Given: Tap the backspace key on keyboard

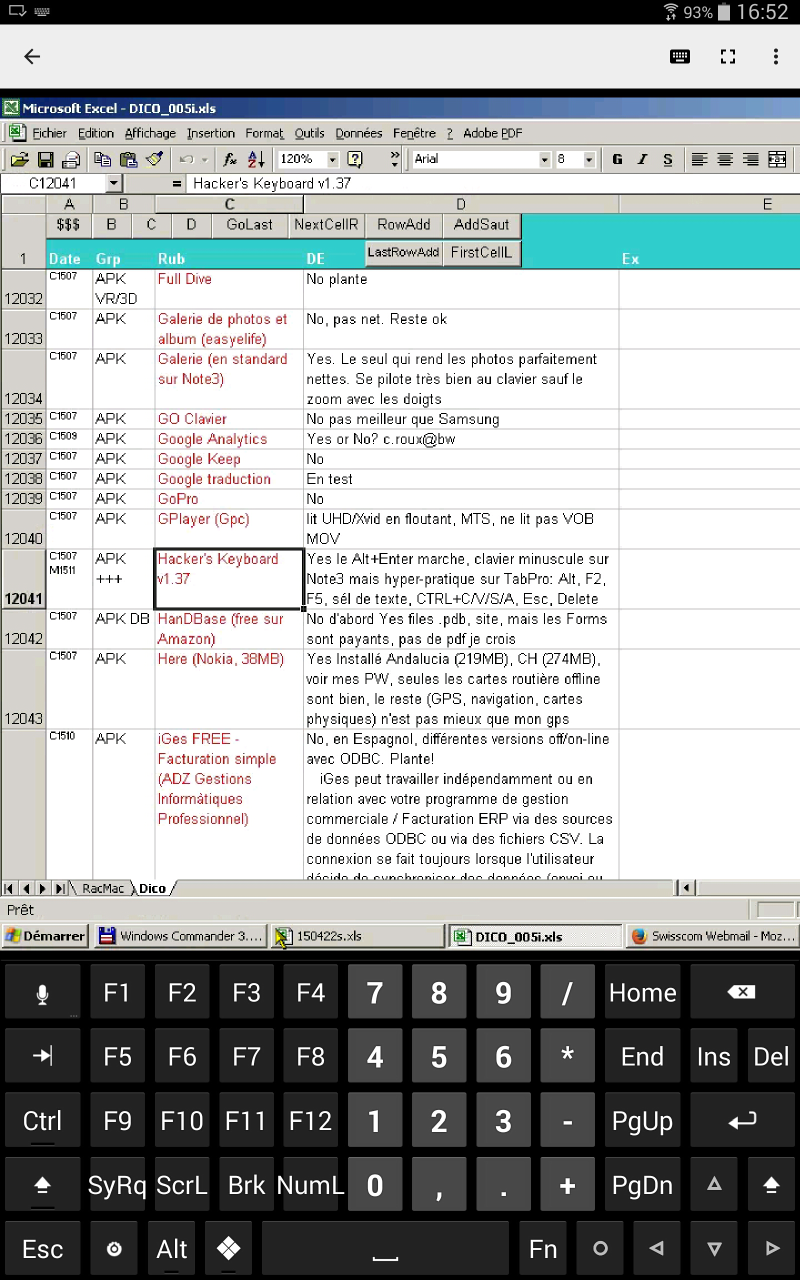Looking at the screenshot, I should 741,993.
